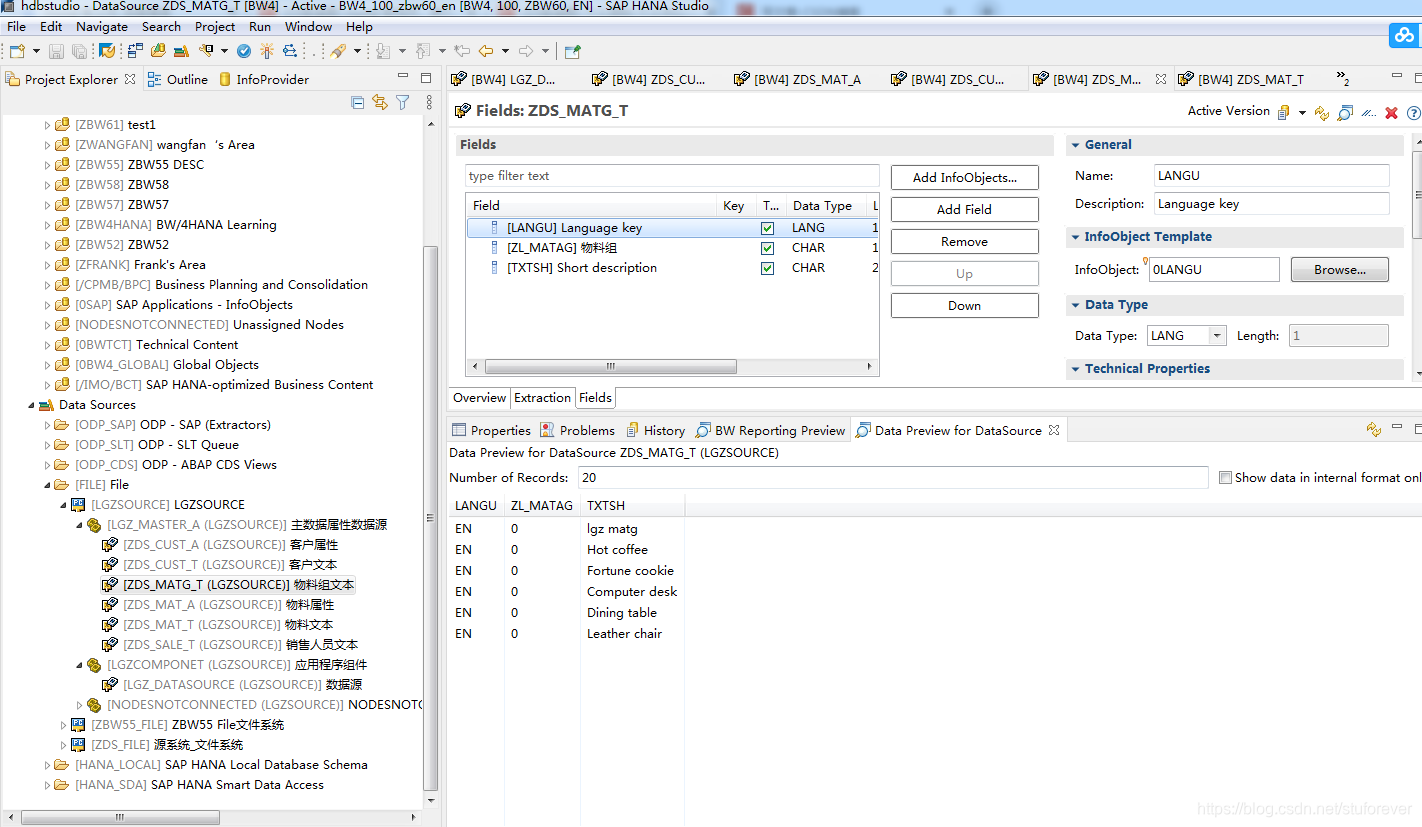1422x827 pixels.
Task: Expand the ZBW55_FILE source system node
Action: click(x=62, y=725)
